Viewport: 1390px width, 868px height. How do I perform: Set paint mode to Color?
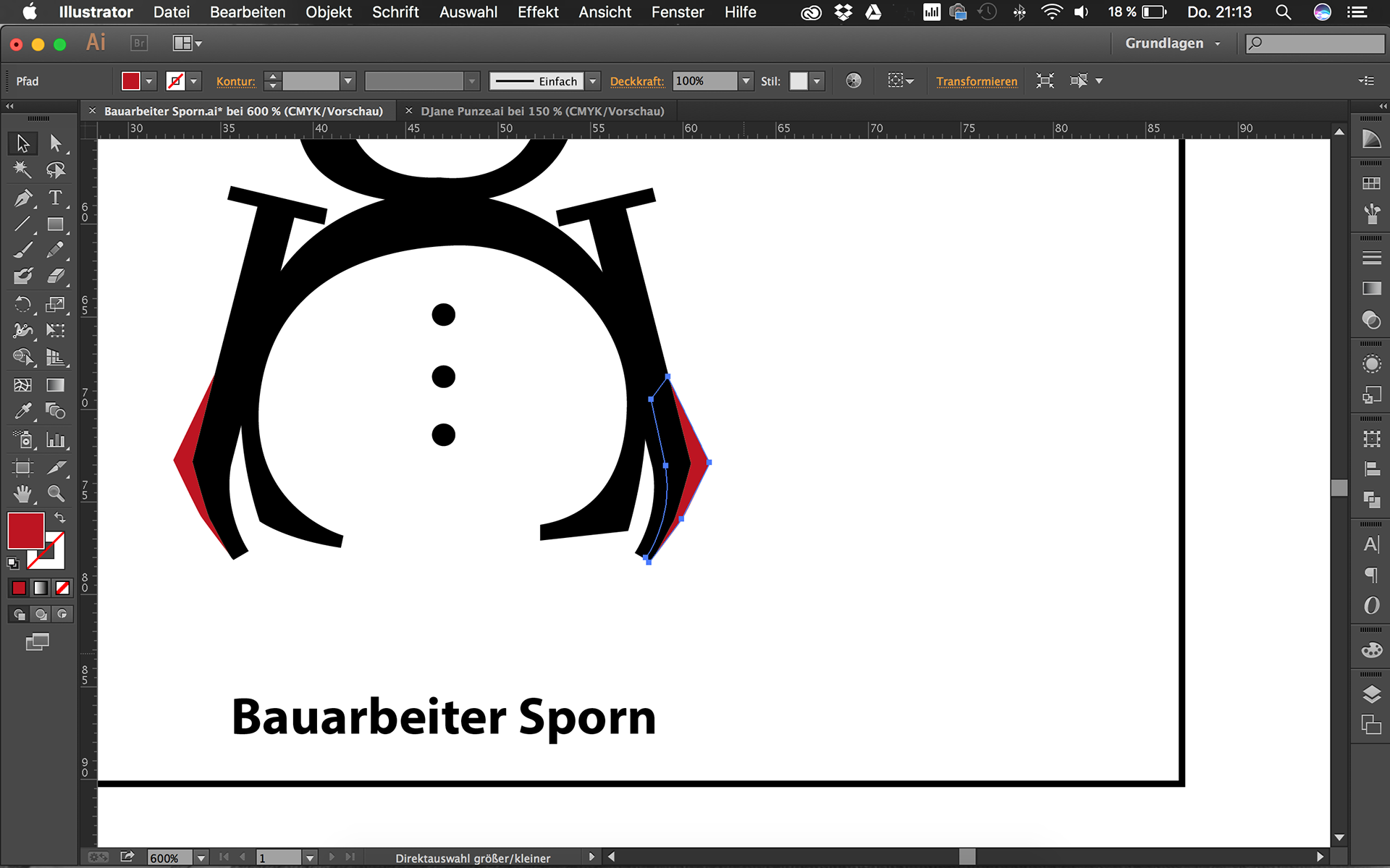coord(19,588)
